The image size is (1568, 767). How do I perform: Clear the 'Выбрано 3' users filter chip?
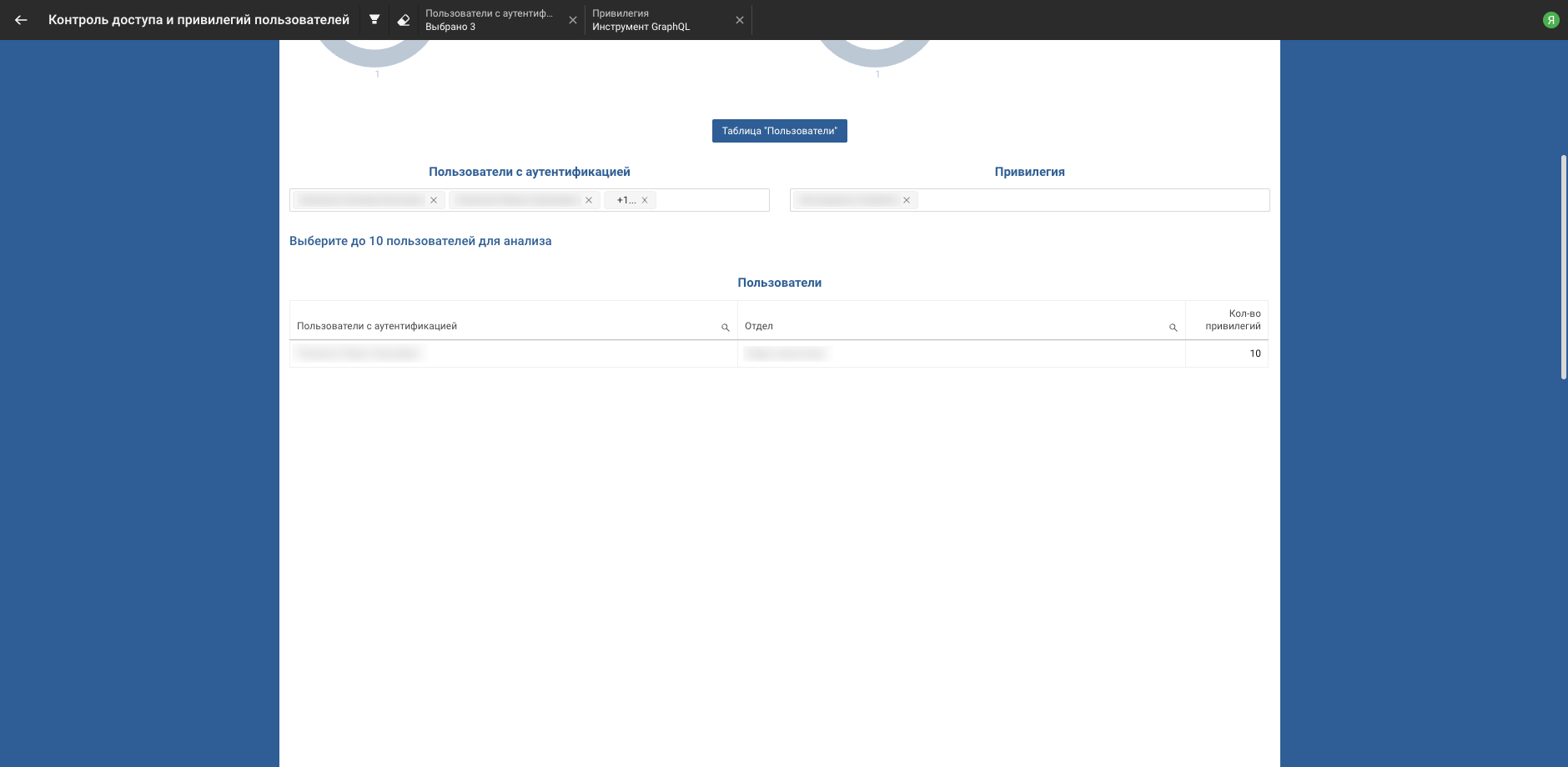coord(573,20)
